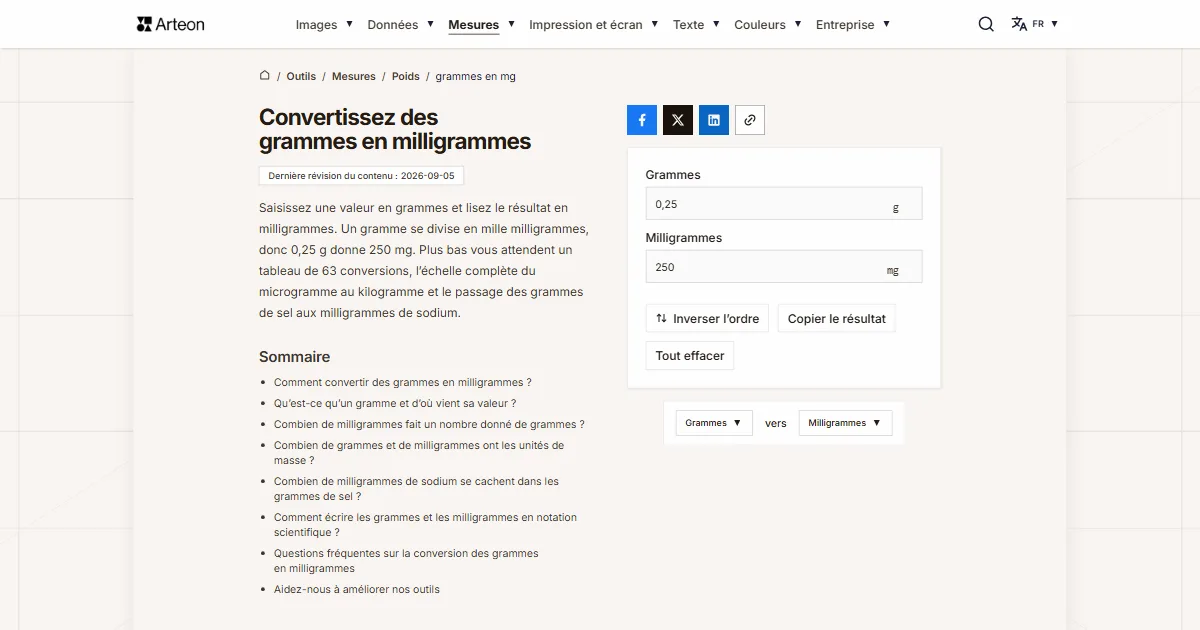Open 'Combien de milligrammes fait un nombre donné' link
Image resolution: width=1200 pixels, height=630 pixels.
[x=429, y=424]
